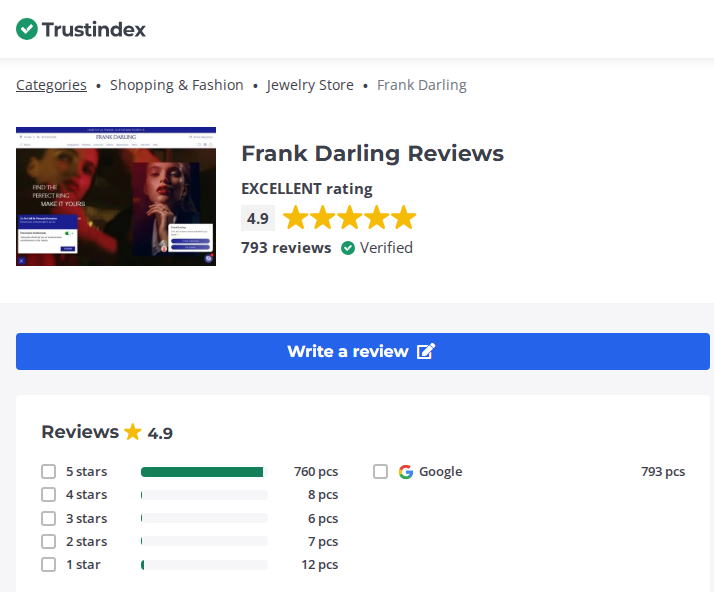
Task: Click the '793 reviews' text
Action: coord(286,248)
